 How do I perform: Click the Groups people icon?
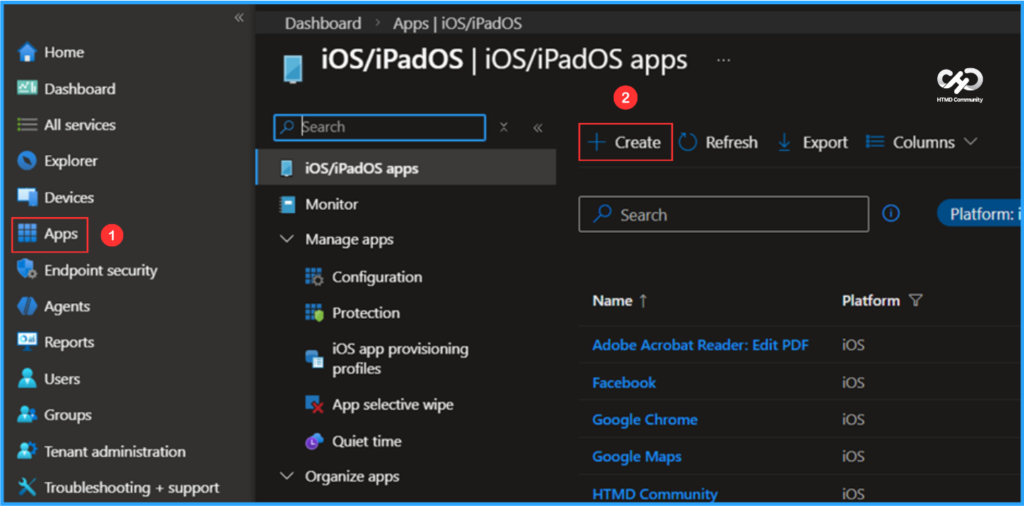click(27, 415)
